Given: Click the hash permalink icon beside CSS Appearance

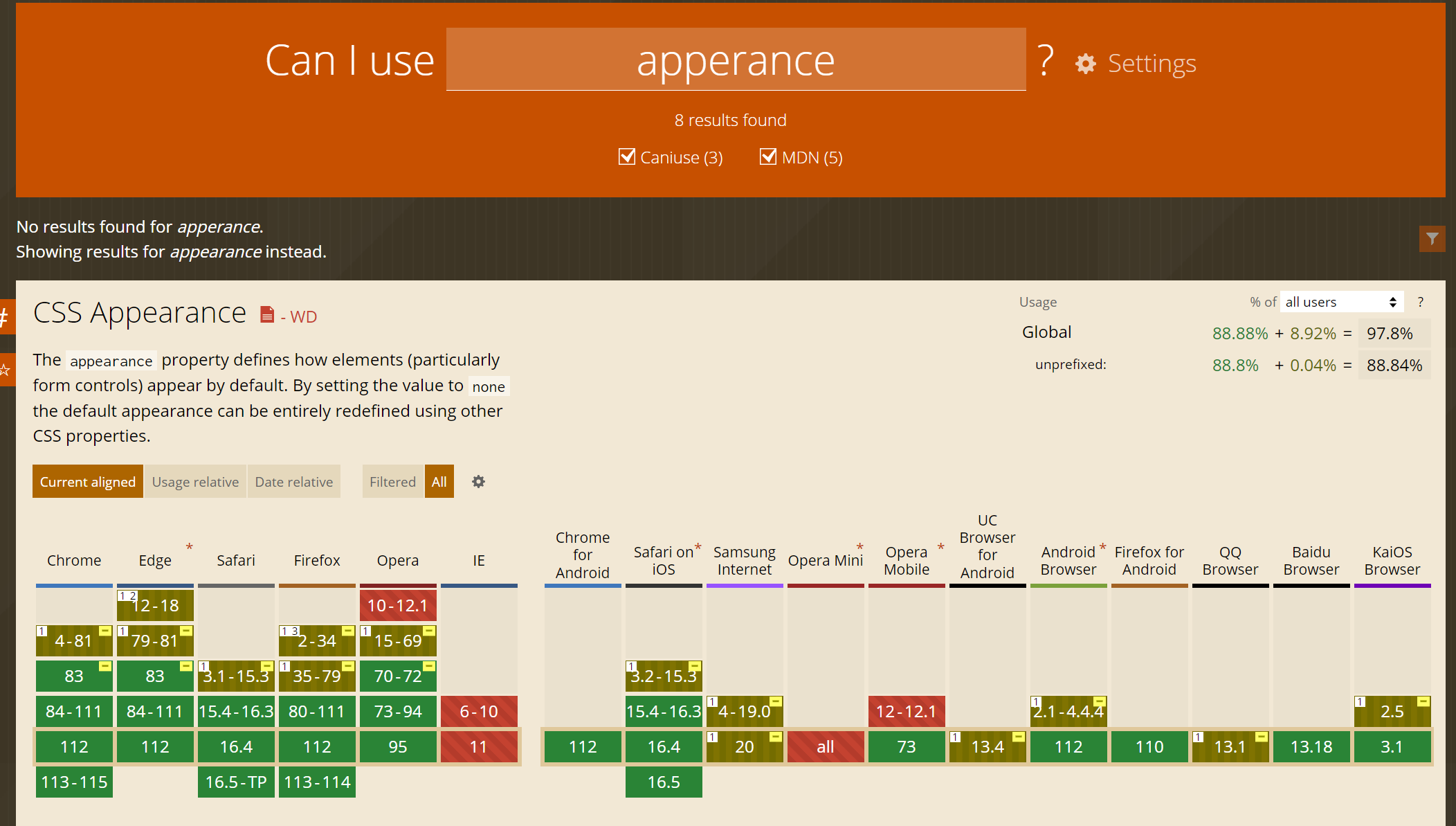Looking at the screenshot, I should (x=6, y=317).
